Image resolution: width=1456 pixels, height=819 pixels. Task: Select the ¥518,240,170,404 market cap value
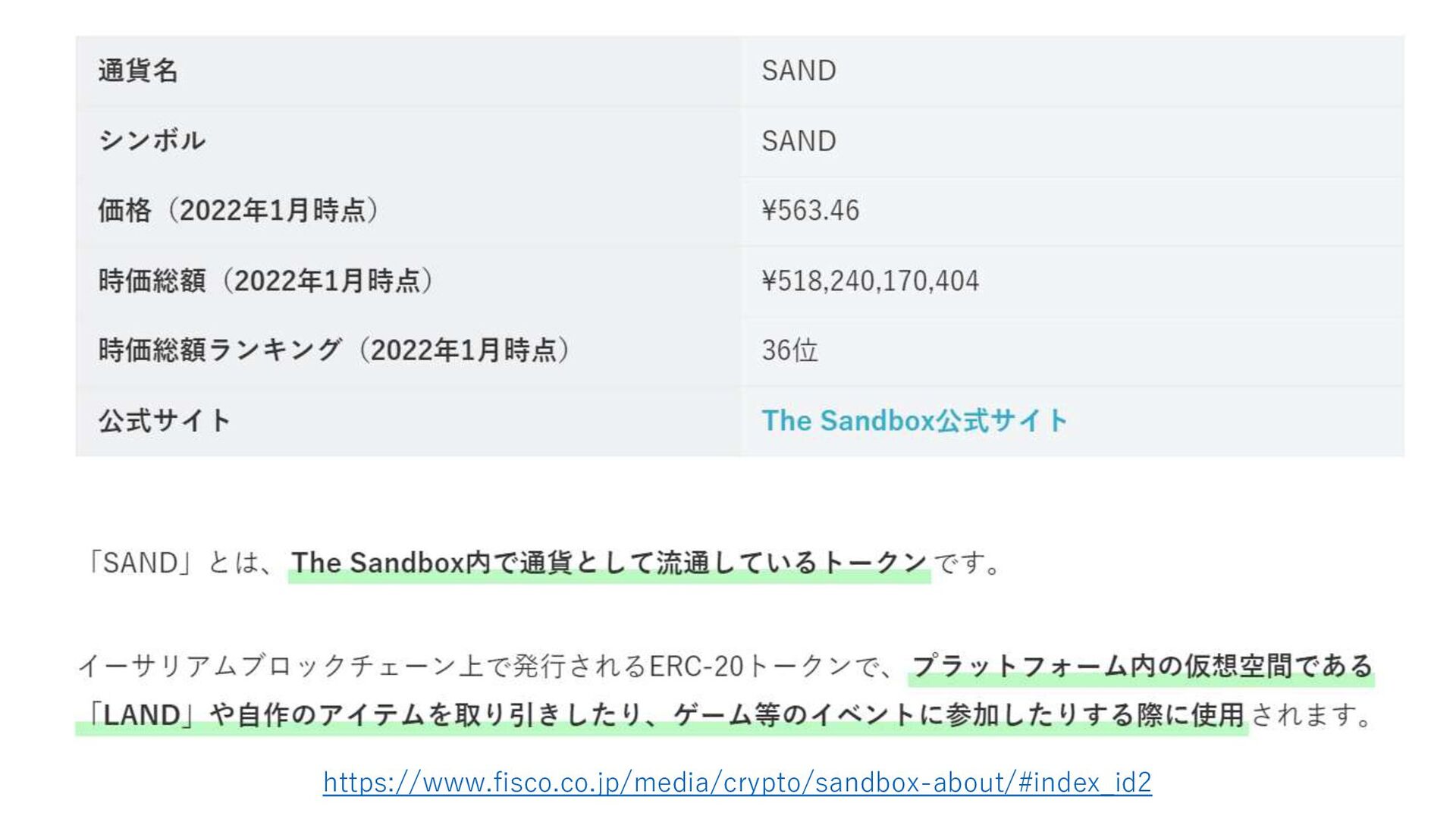[870, 281]
